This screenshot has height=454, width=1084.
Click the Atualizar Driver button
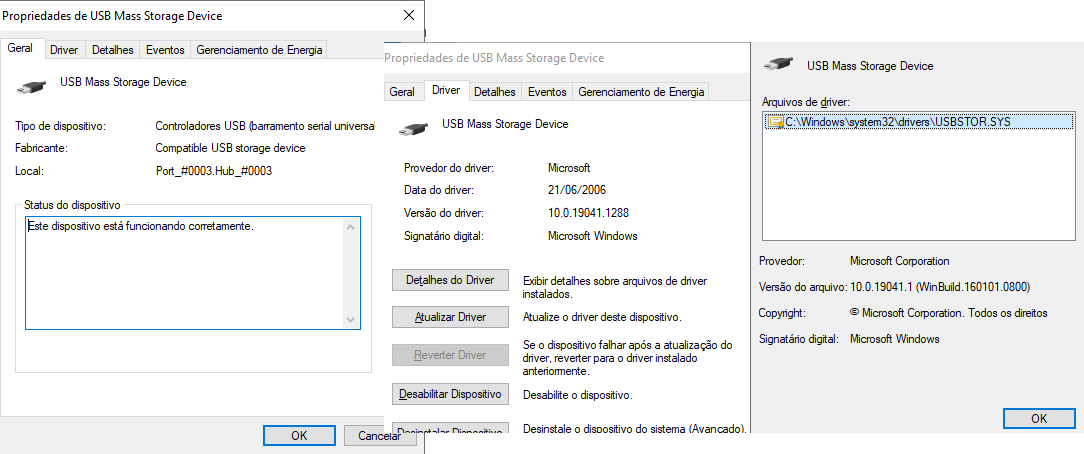point(450,318)
